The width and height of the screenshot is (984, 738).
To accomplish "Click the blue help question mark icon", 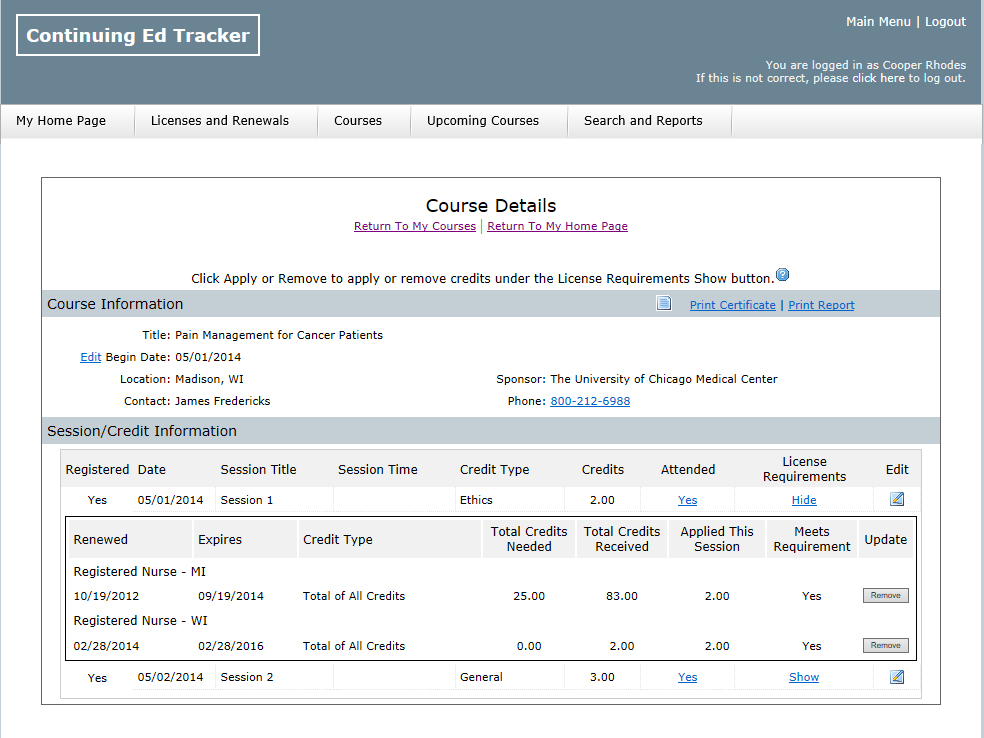I will [783, 275].
